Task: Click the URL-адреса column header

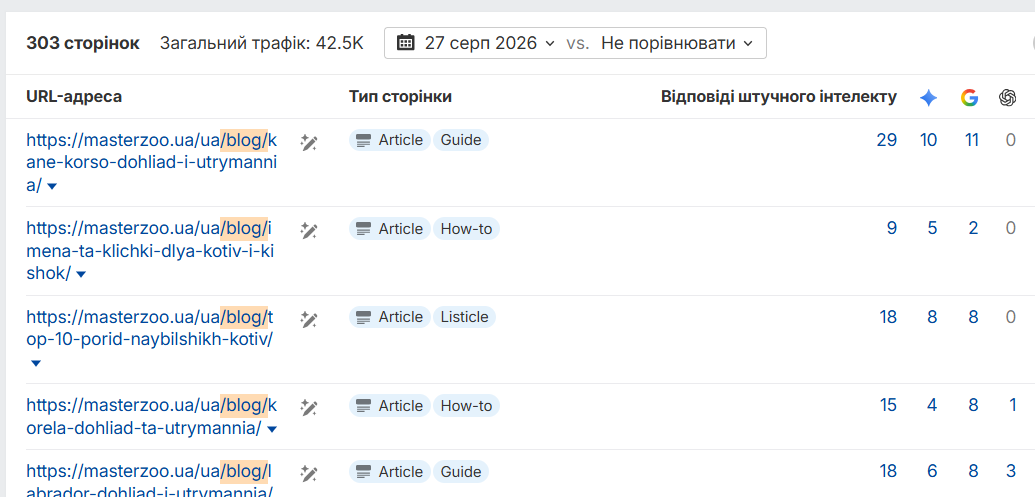Action: pyautogui.click(x=74, y=97)
